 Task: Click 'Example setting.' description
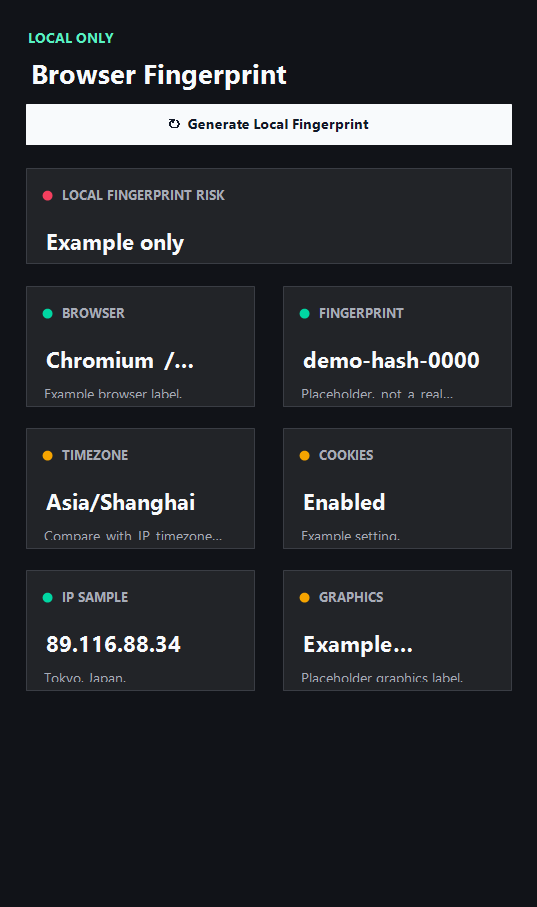(x=350, y=536)
